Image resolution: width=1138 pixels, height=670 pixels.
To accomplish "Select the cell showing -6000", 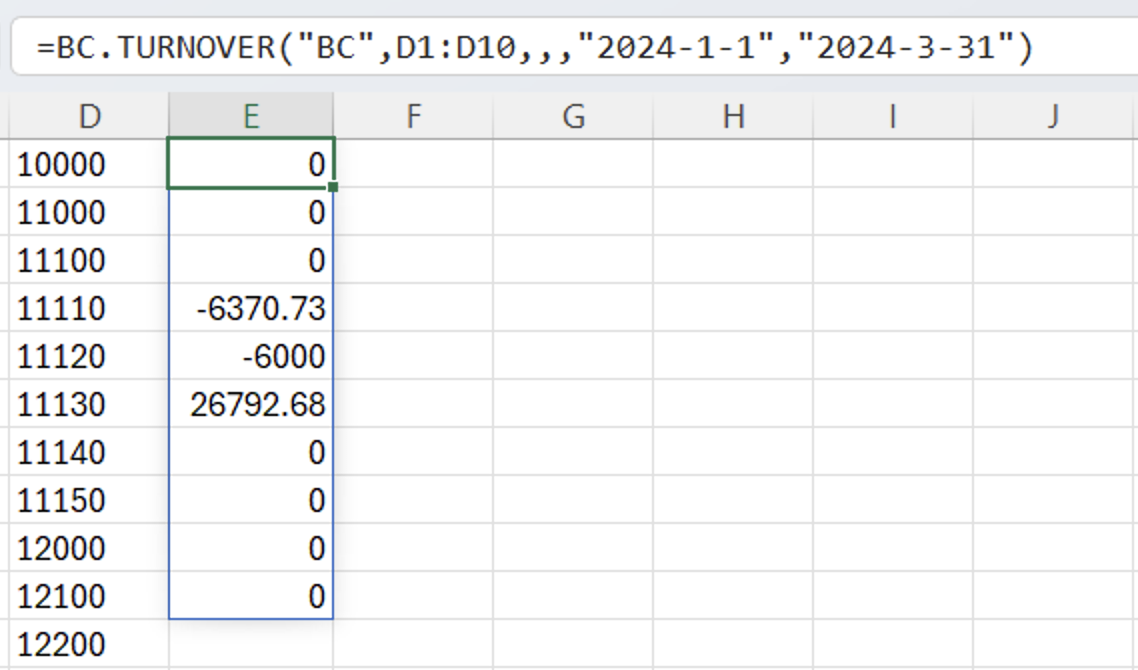I will pos(251,357).
